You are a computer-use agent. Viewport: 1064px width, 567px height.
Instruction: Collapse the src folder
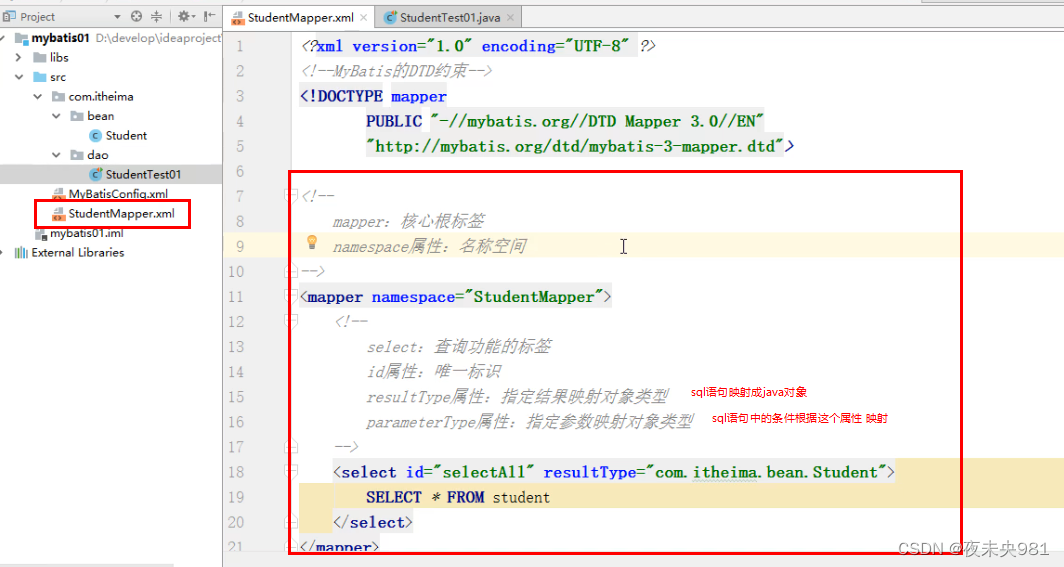[18, 77]
